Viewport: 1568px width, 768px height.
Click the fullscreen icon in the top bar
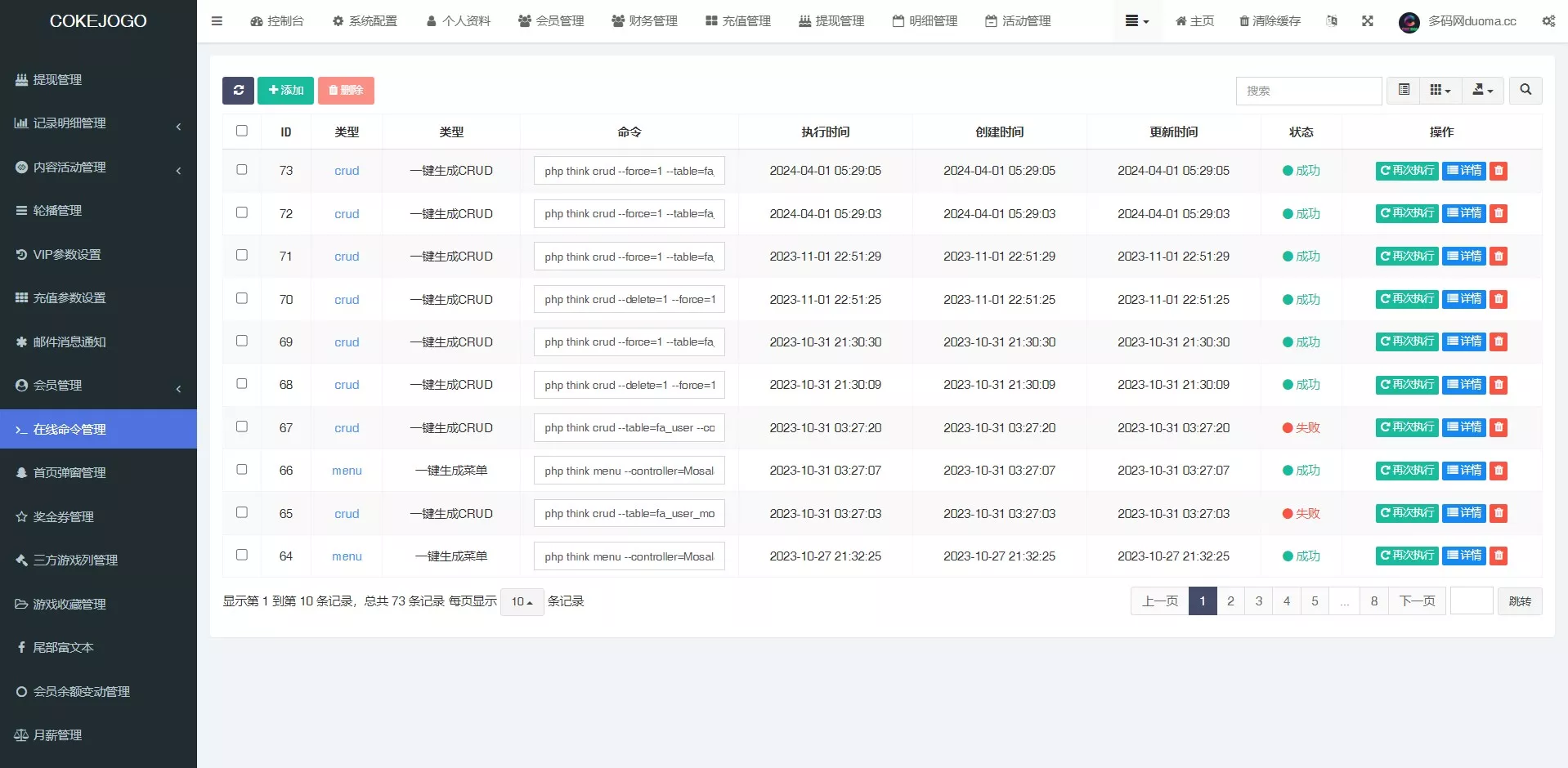(x=1368, y=21)
